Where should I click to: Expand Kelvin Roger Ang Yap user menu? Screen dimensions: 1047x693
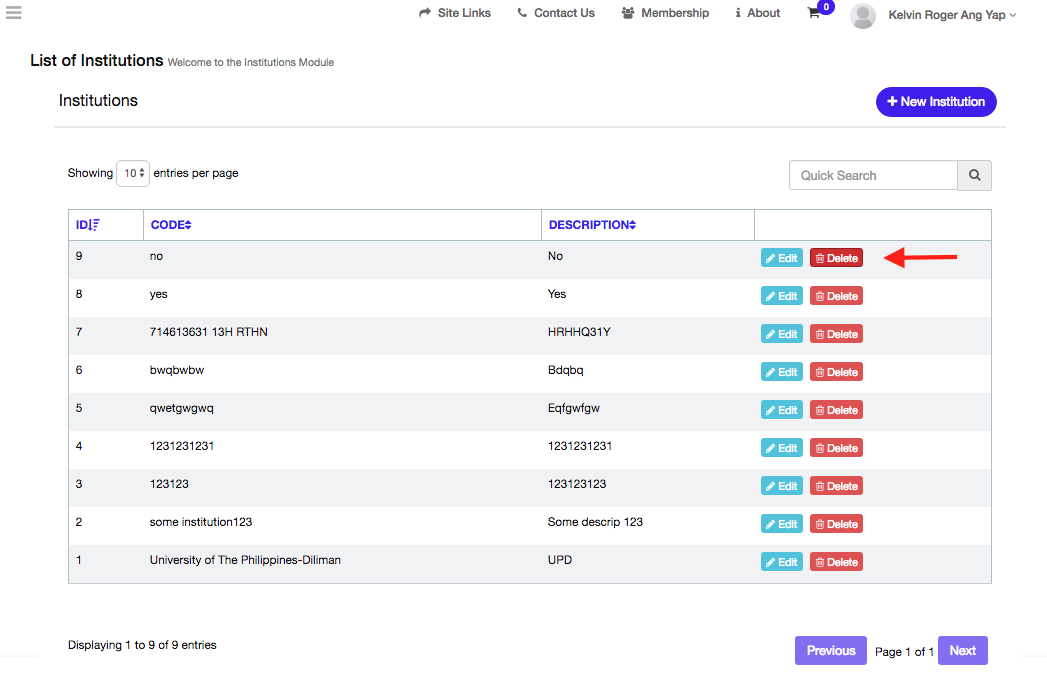tap(951, 15)
